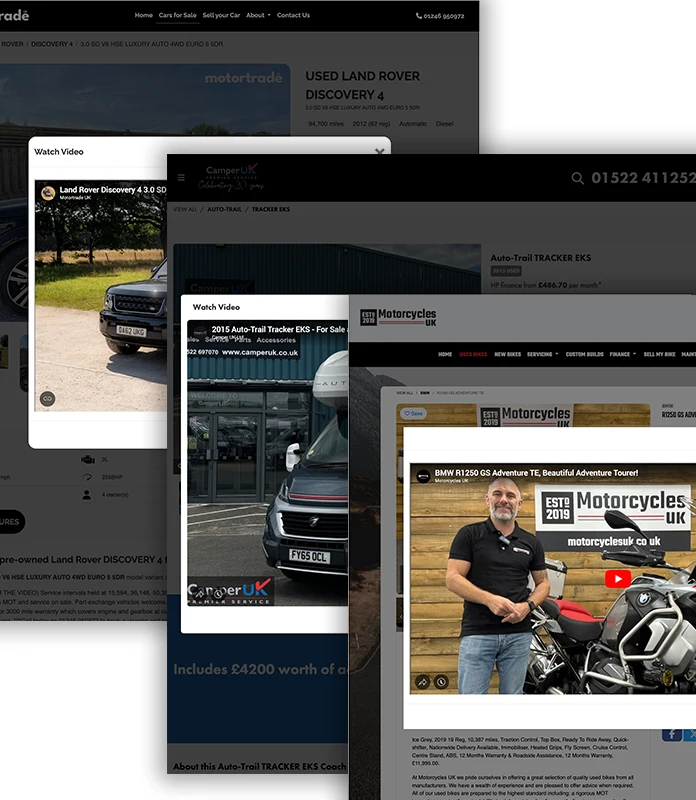The image size is (696, 800).
Task: Click Motorcycles UK View All breadcrumb
Action: point(404,393)
